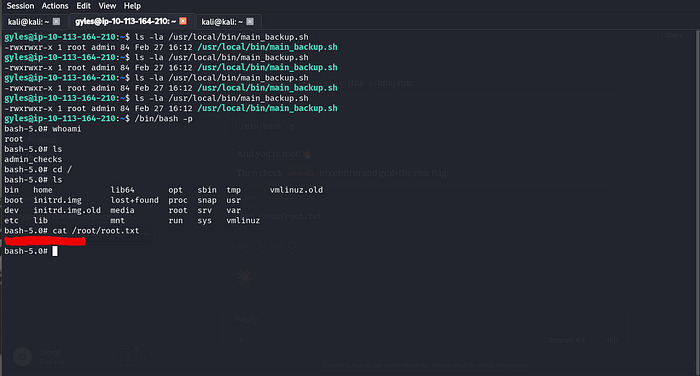Image resolution: width=700 pixels, height=376 pixels.
Task: Click 'initrd.img.old' in the directory listing
Action: 67,210
